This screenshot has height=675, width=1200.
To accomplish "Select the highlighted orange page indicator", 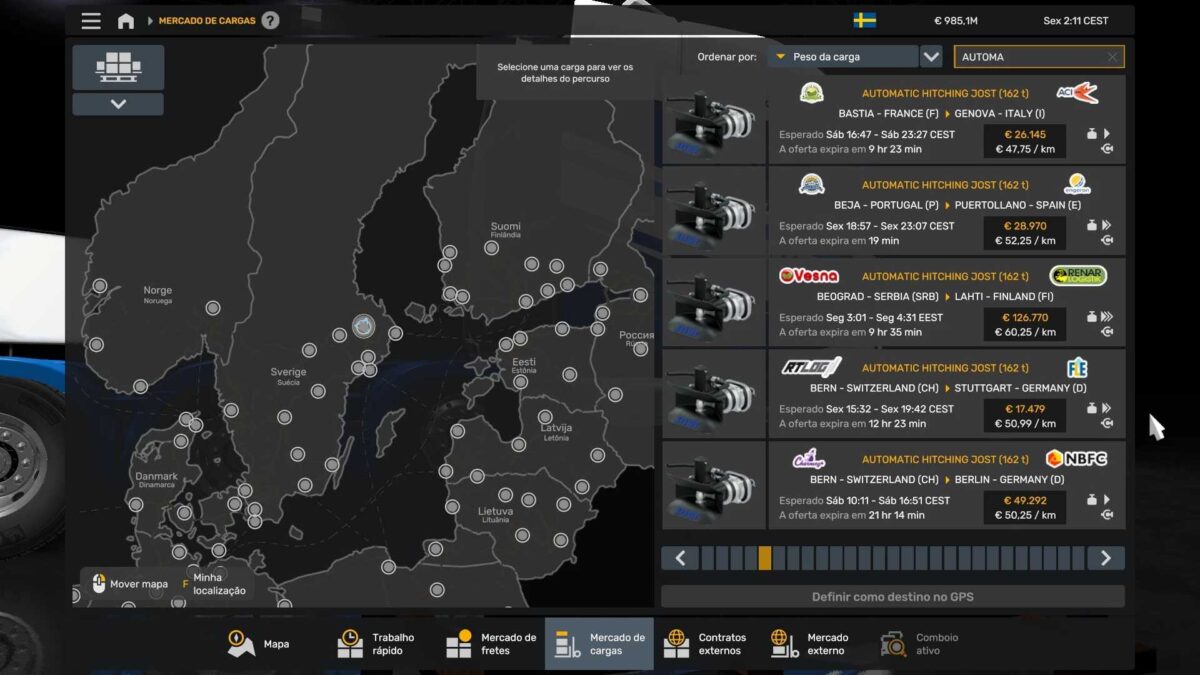I will [x=765, y=558].
